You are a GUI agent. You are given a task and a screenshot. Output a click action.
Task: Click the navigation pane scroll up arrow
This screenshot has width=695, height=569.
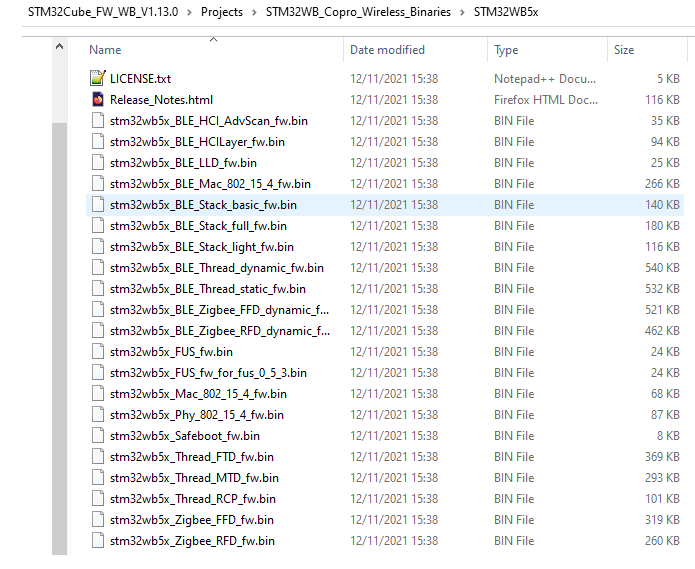59,46
